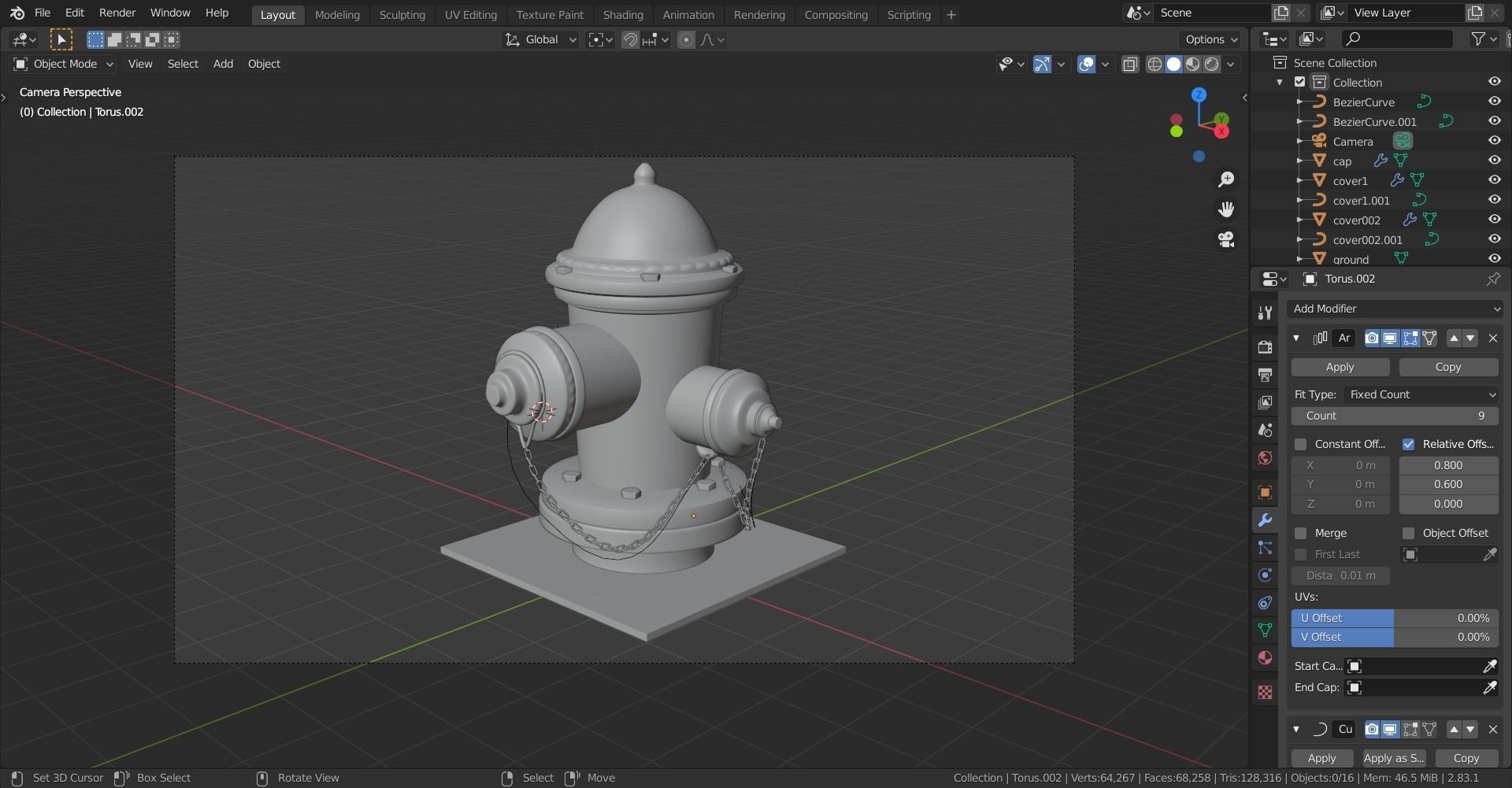The height and width of the screenshot is (788, 1512).
Task: Switch to the Sculpting workspace tab
Action: [x=402, y=14]
